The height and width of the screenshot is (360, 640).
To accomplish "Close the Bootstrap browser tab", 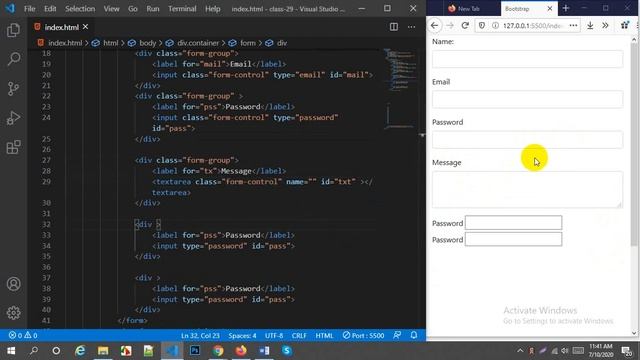I will pyautogui.click(x=550, y=8).
